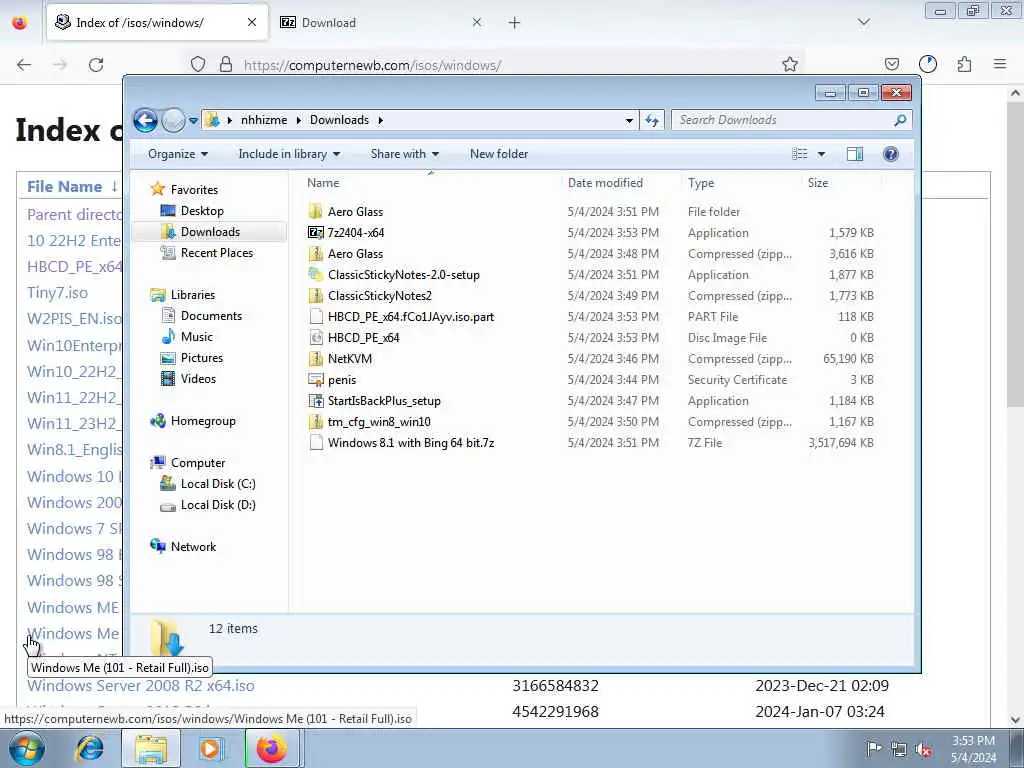
Task: Click the Explorer Back navigation arrow
Action: (145, 120)
